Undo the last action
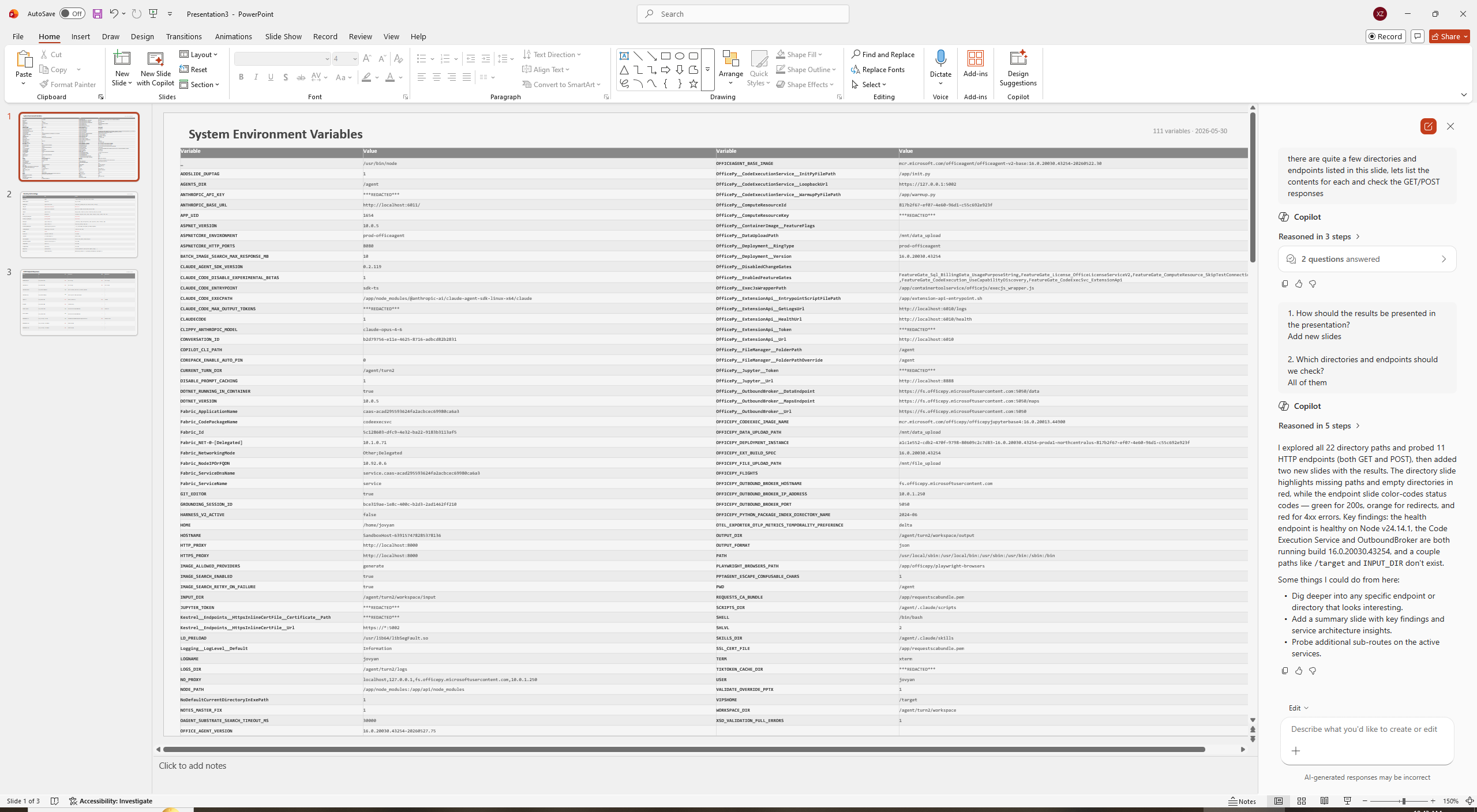The height and width of the screenshot is (812, 1477). 114,14
